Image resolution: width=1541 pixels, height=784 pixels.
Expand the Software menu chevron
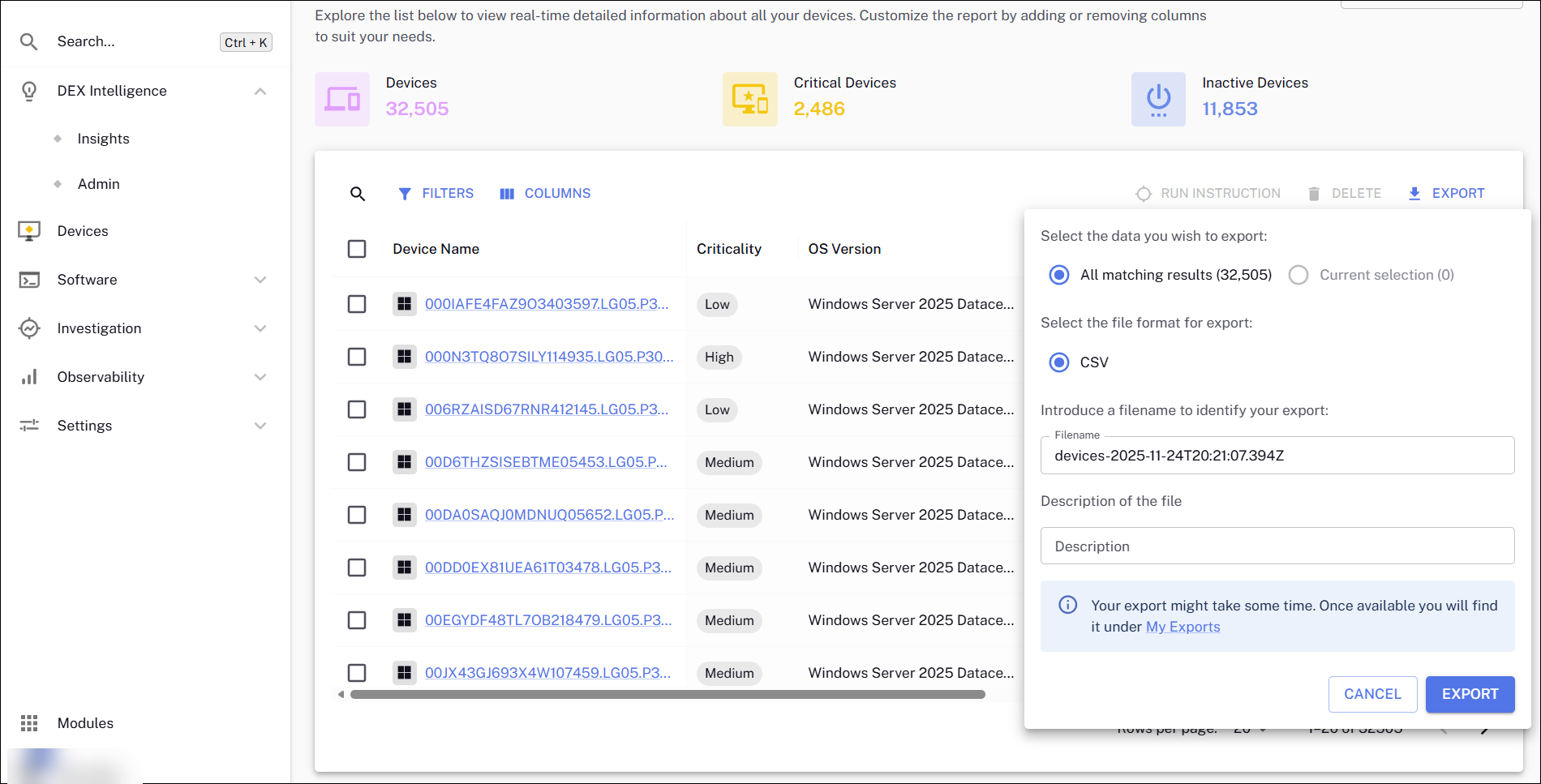(x=260, y=280)
